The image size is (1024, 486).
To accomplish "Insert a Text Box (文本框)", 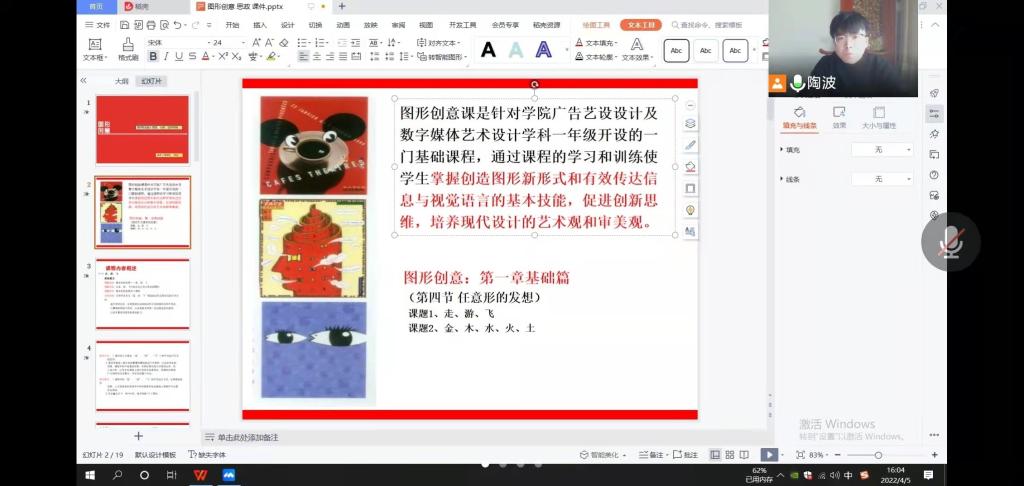I will click(95, 50).
